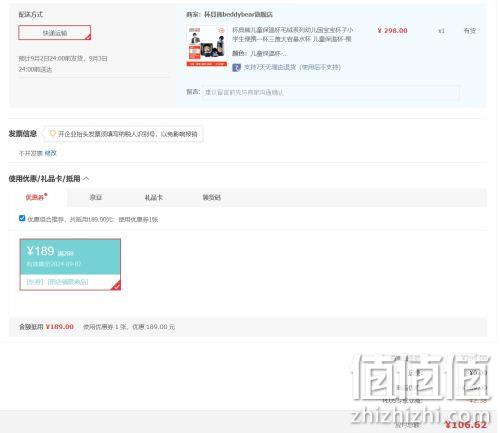Click the red corner tick on 快递运输
This screenshot has width=500, height=433.
pyautogui.click(x=88, y=37)
